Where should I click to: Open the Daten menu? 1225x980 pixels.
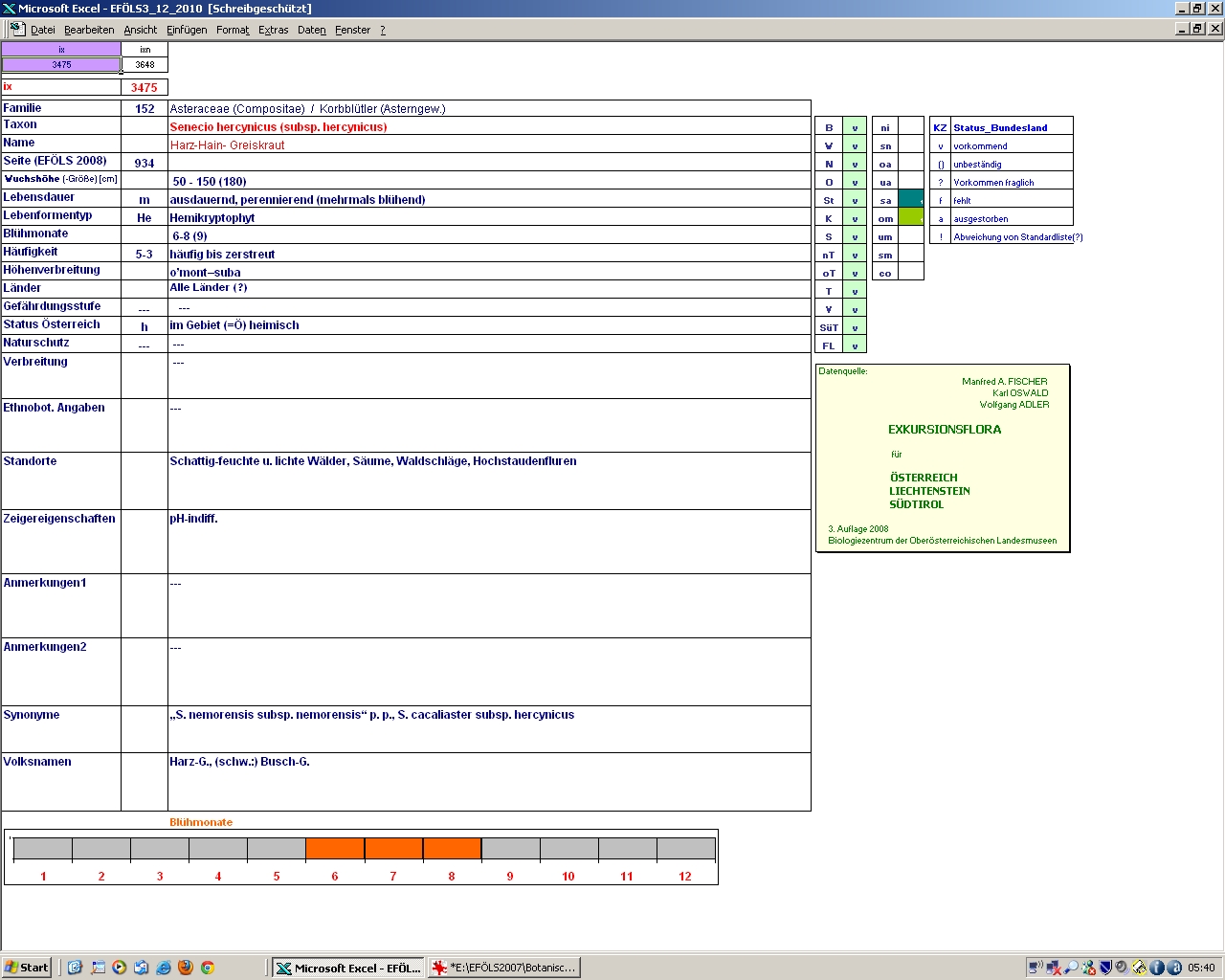(312, 30)
